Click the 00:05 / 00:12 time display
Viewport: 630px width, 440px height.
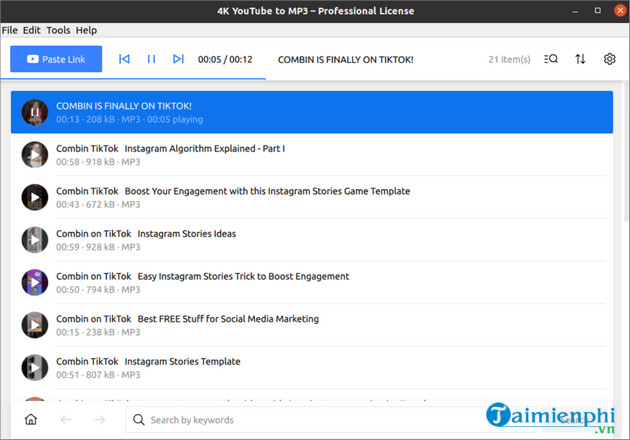click(x=225, y=59)
